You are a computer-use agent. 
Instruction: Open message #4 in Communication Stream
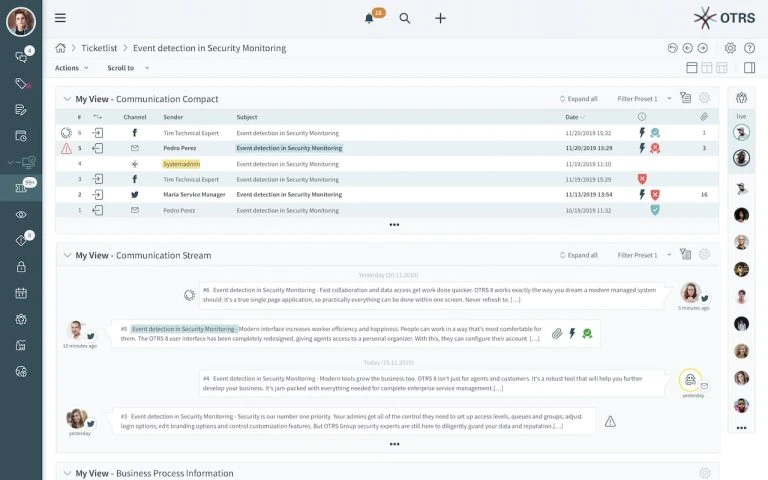(x=432, y=384)
